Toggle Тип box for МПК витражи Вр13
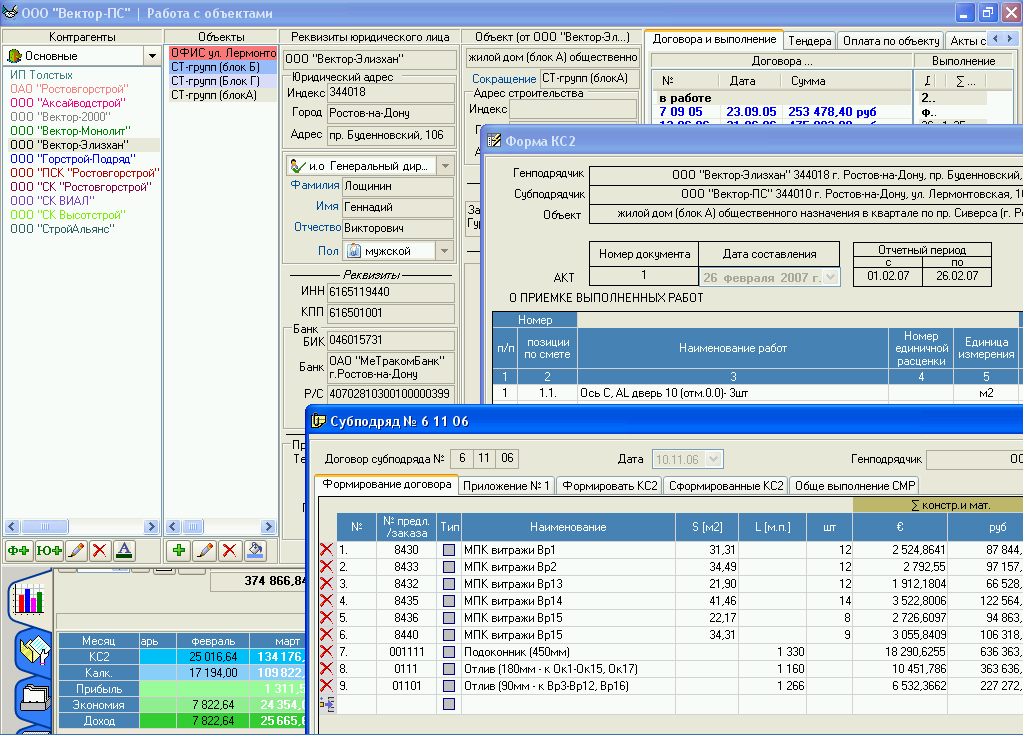 pyautogui.click(x=449, y=584)
